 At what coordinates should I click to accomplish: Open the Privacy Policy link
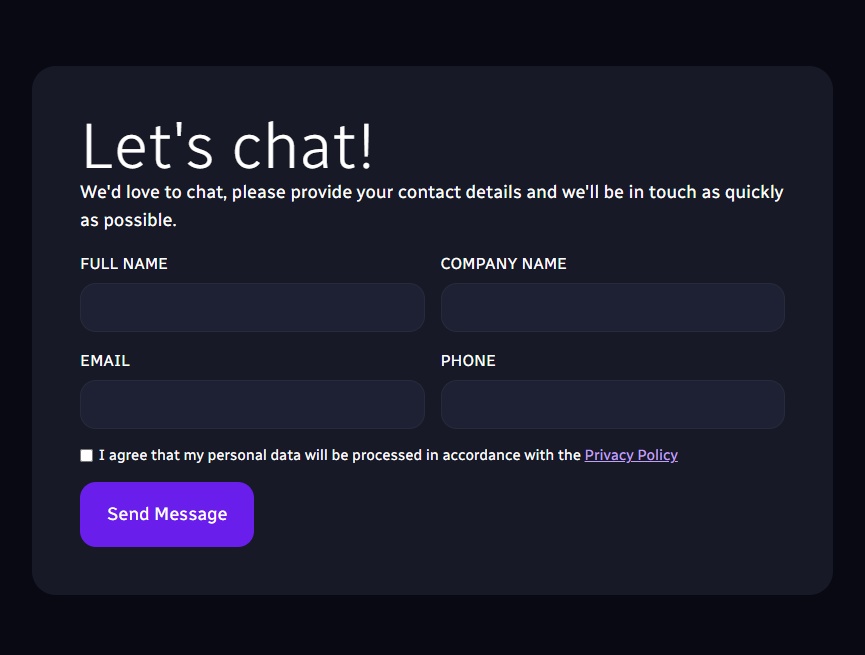click(x=631, y=455)
